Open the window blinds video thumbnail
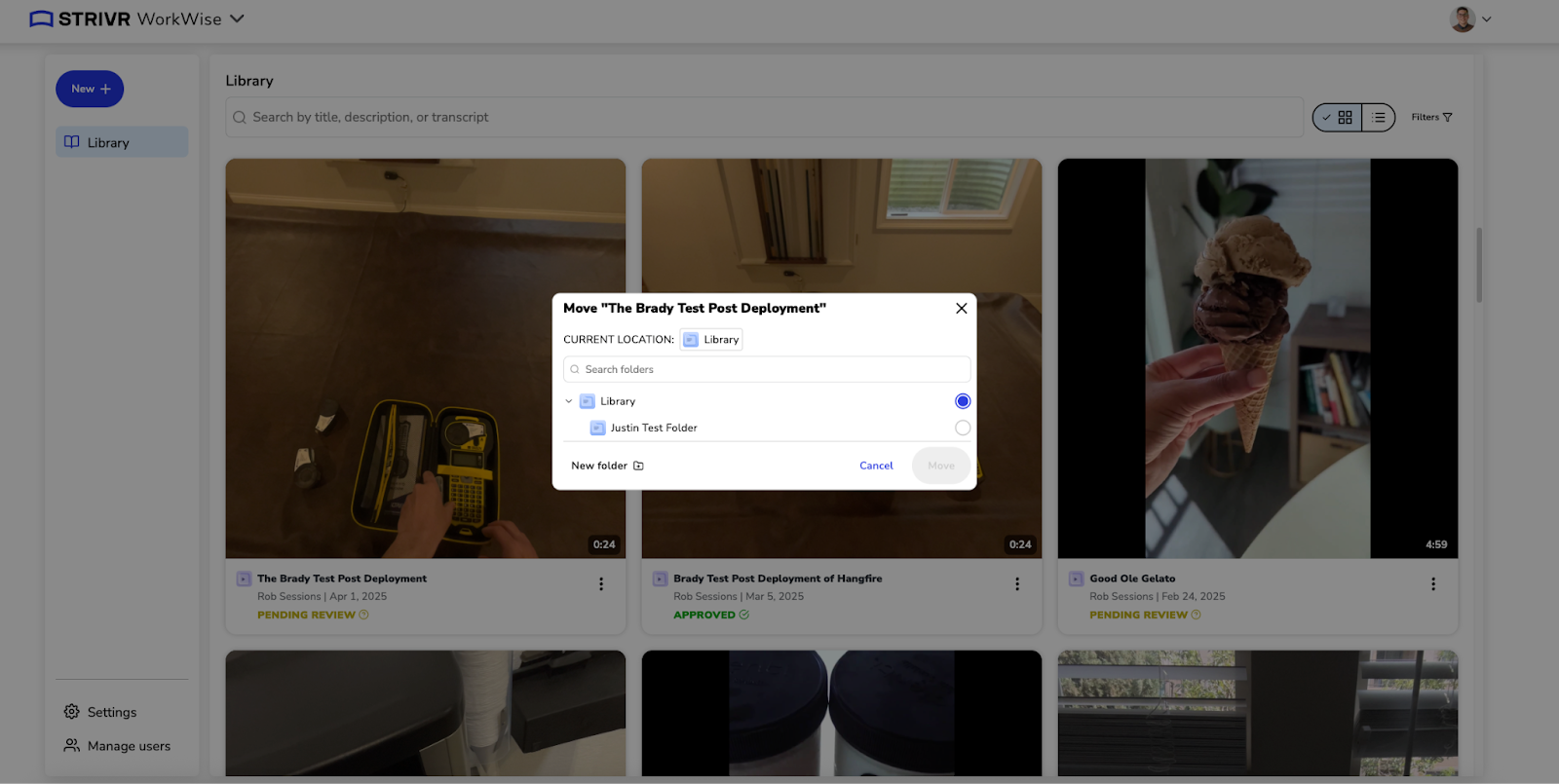 point(1258,713)
